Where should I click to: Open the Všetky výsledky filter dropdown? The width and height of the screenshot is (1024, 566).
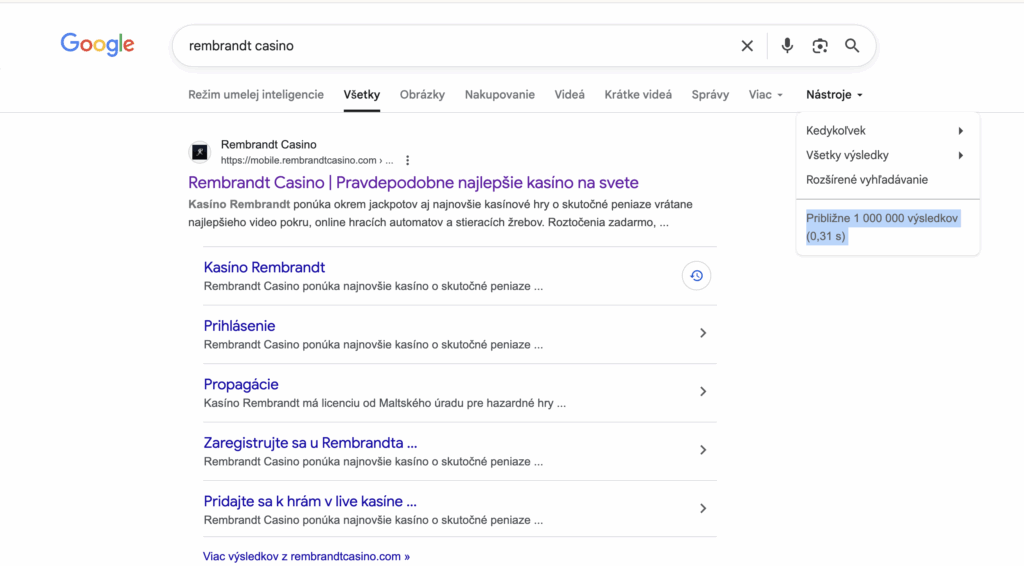pos(884,155)
